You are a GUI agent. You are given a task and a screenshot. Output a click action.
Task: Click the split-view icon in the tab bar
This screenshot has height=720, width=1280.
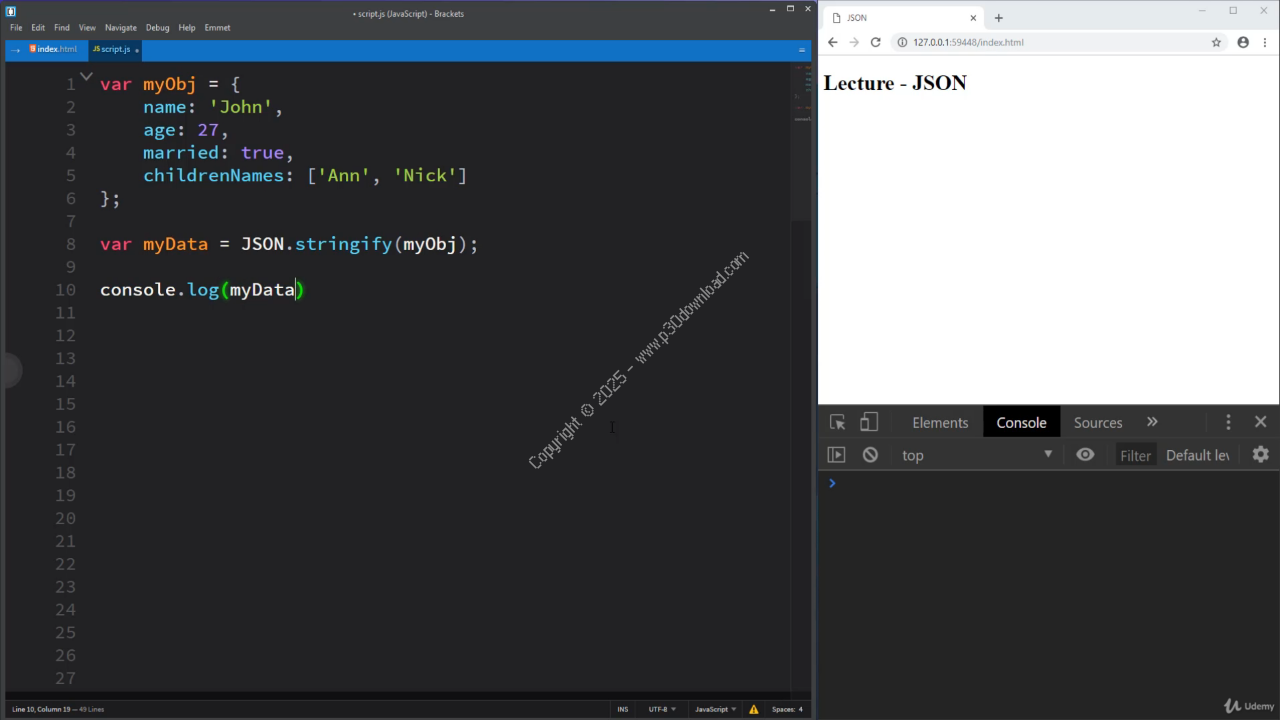click(801, 49)
